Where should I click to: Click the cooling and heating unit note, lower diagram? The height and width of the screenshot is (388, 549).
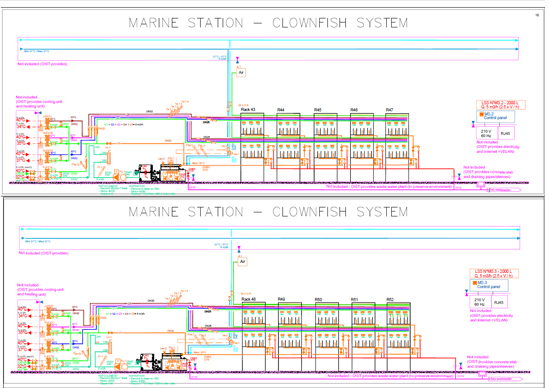(x=40, y=290)
